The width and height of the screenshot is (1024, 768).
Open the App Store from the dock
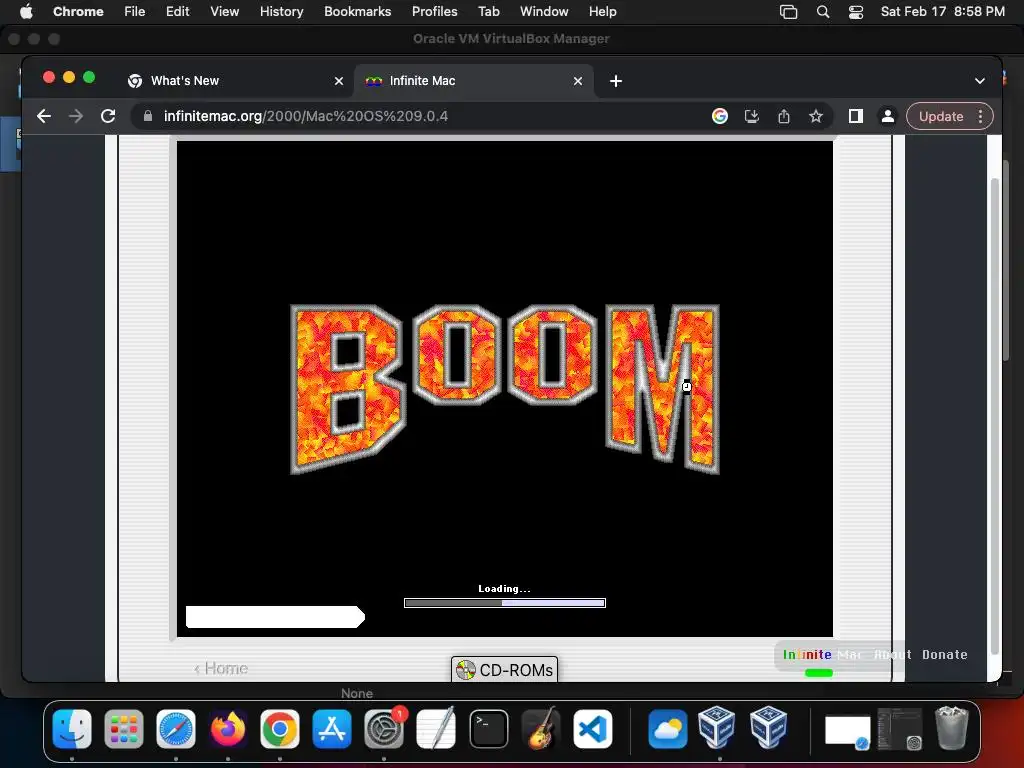332,729
